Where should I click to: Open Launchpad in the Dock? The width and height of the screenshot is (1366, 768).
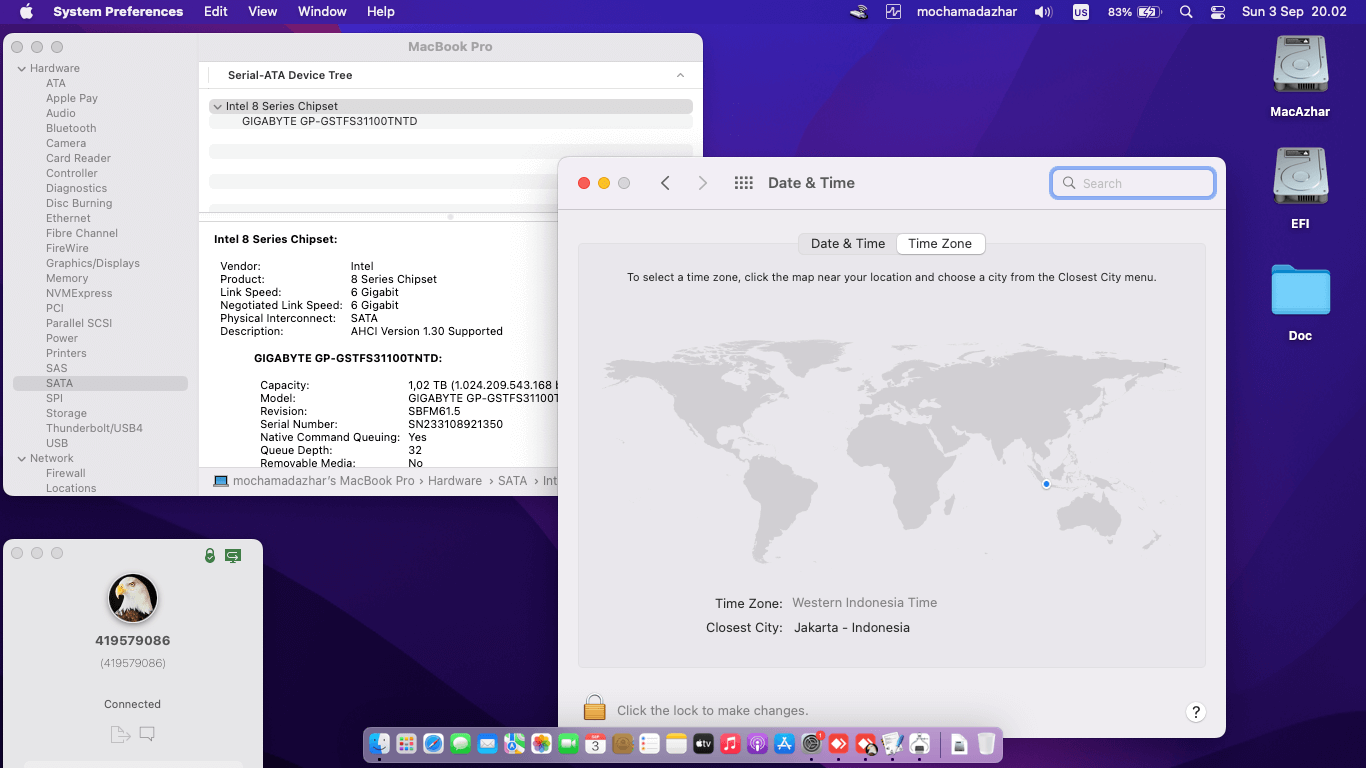[x=406, y=744]
